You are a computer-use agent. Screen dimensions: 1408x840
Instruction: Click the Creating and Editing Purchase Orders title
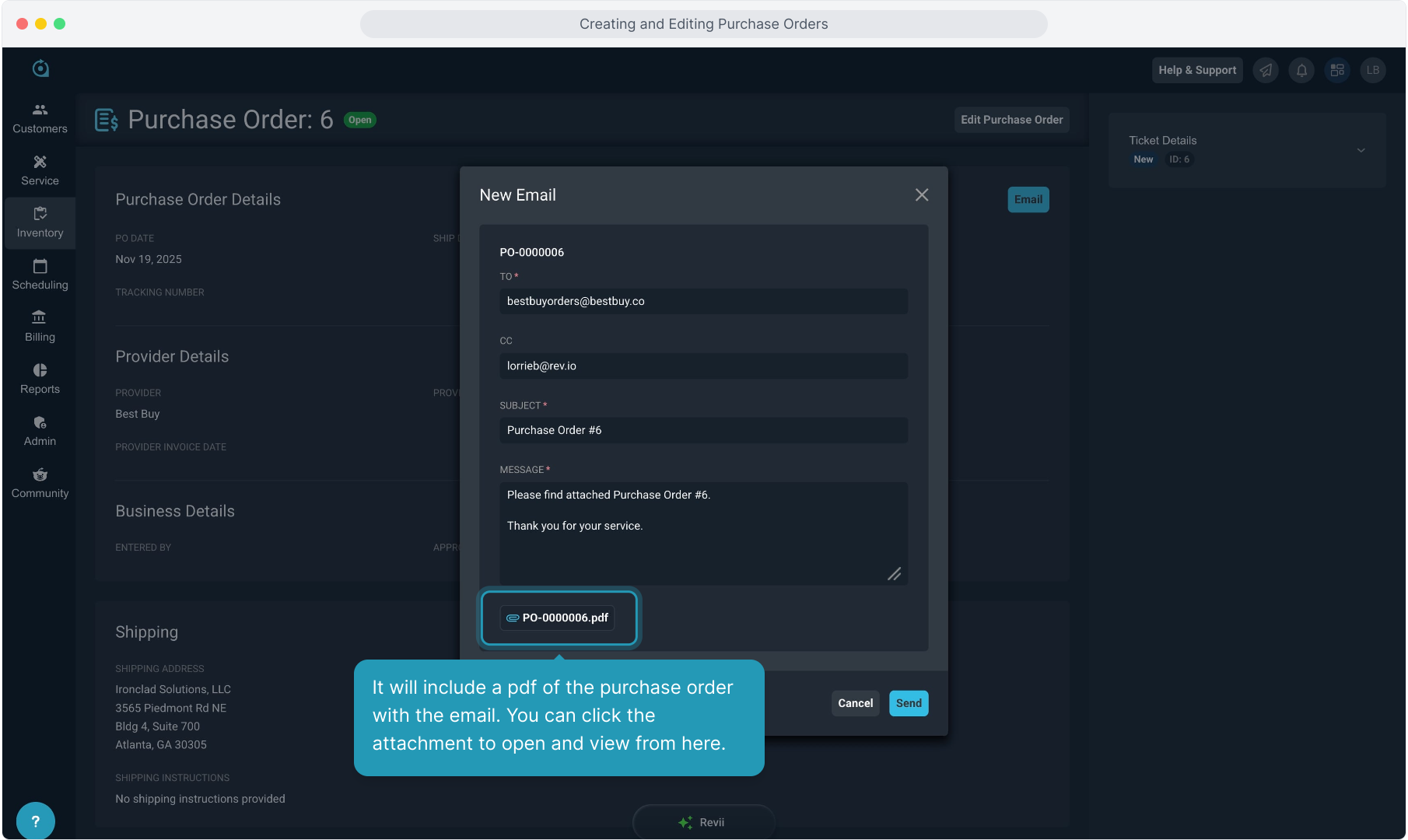click(x=703, y=24)
